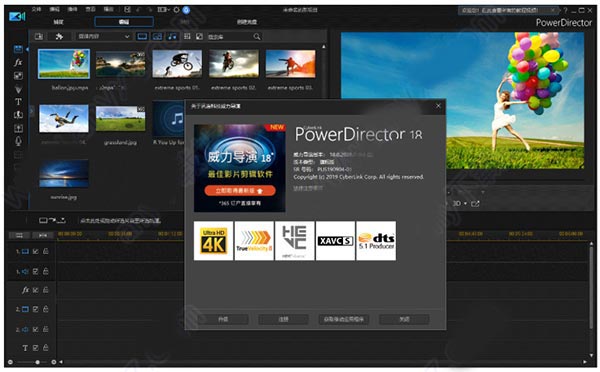
Task: Zoom in timeline with the plus icon
Action: click(x=54, y=362)
